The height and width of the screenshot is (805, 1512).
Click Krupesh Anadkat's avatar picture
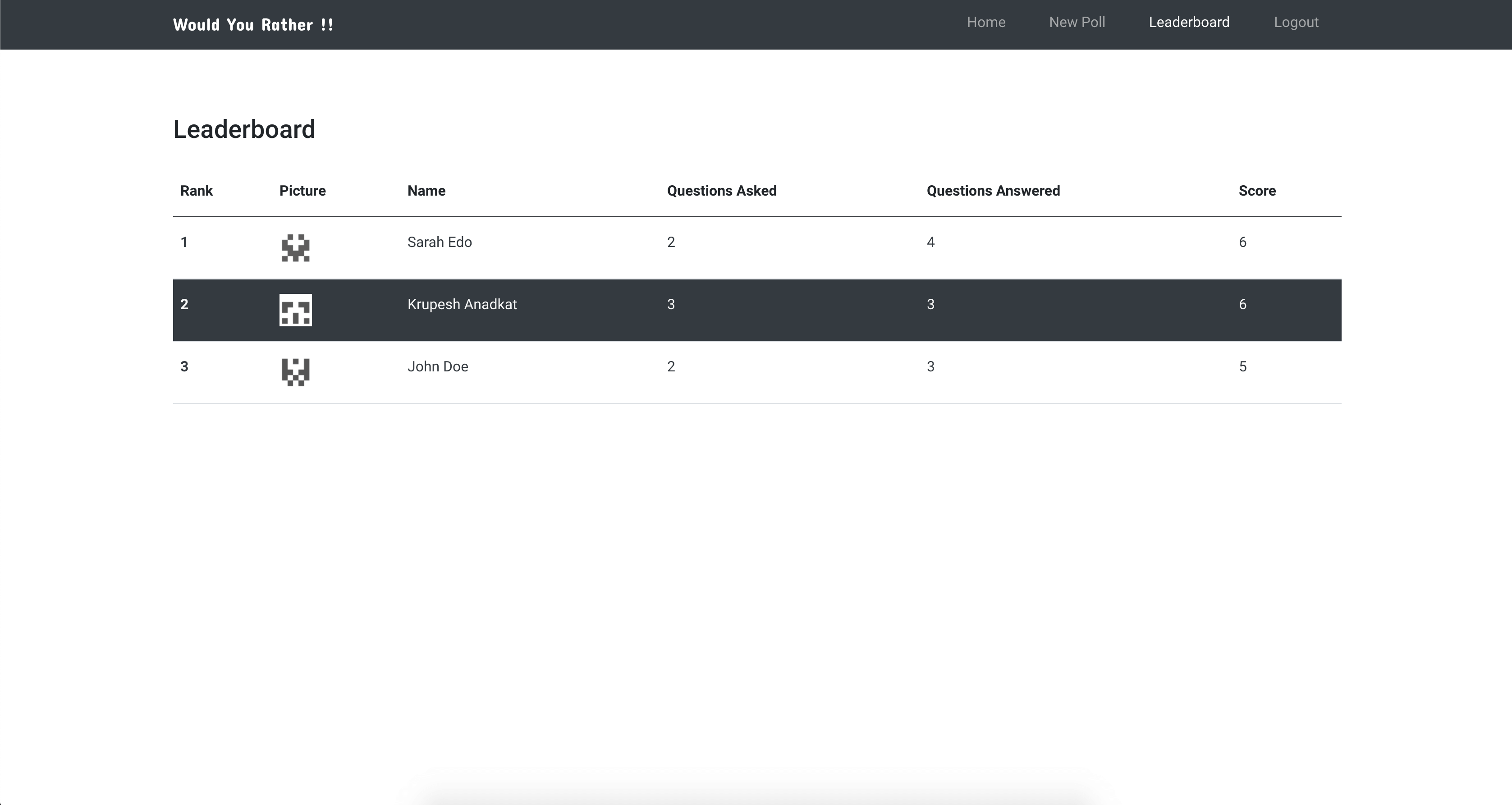295,310
